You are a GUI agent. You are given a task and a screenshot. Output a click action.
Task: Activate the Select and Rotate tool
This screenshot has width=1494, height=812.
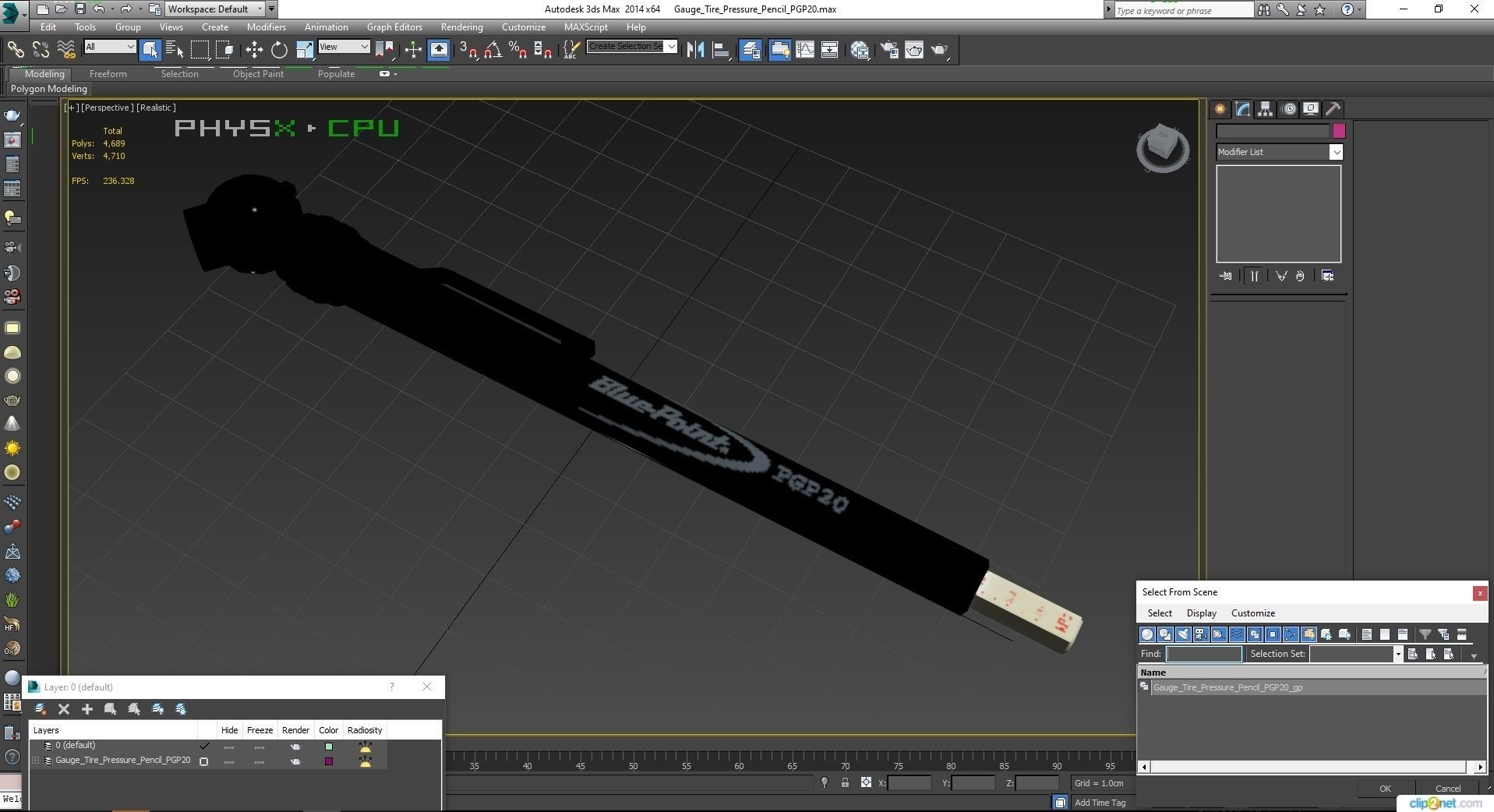click(x=279, y=50)
